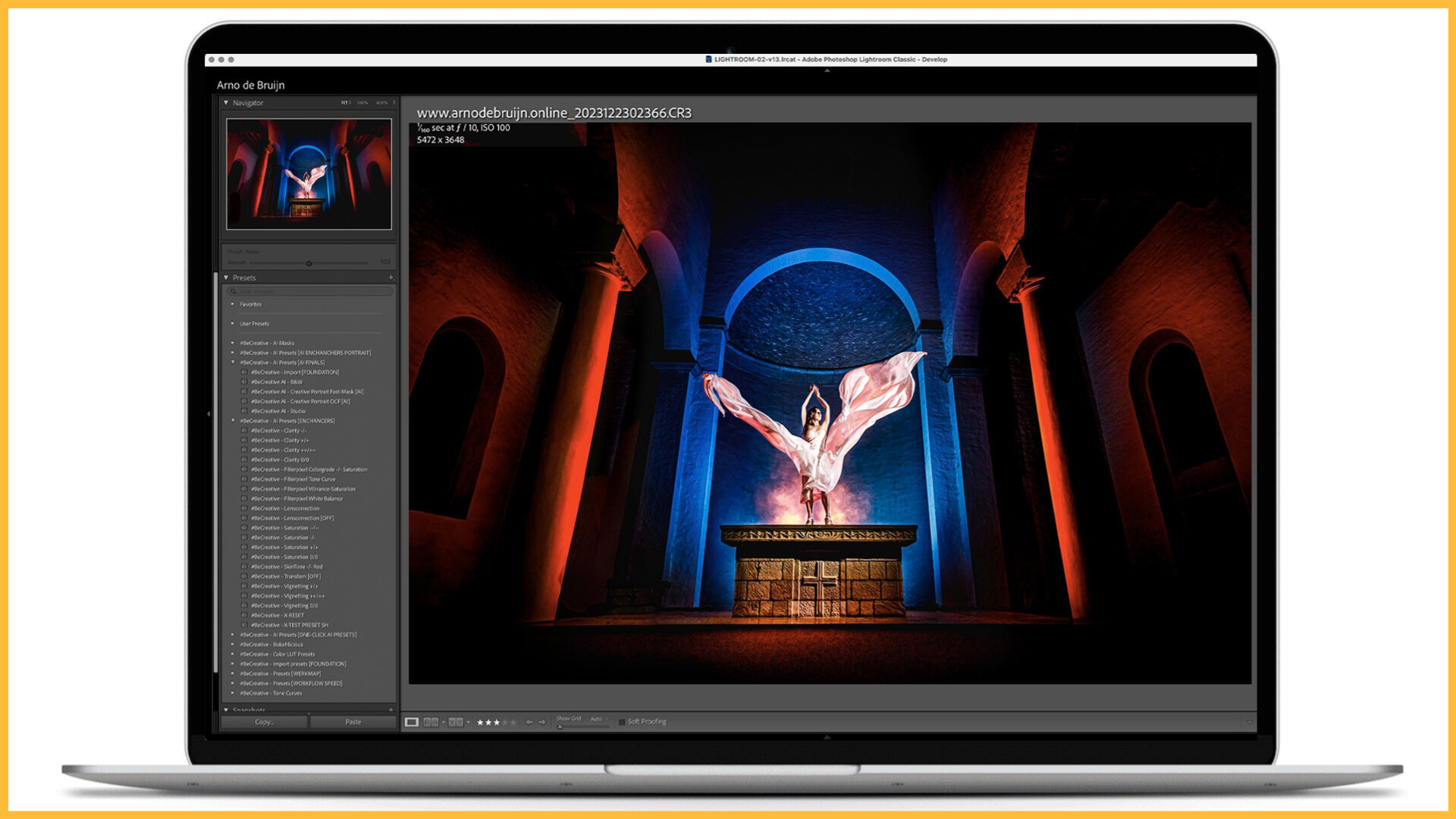The width and height of the screenshot is (1456, 819).
Task: Switch Navigator zoom to 400%
Action: pyautogui.click(x=381, y=101)
